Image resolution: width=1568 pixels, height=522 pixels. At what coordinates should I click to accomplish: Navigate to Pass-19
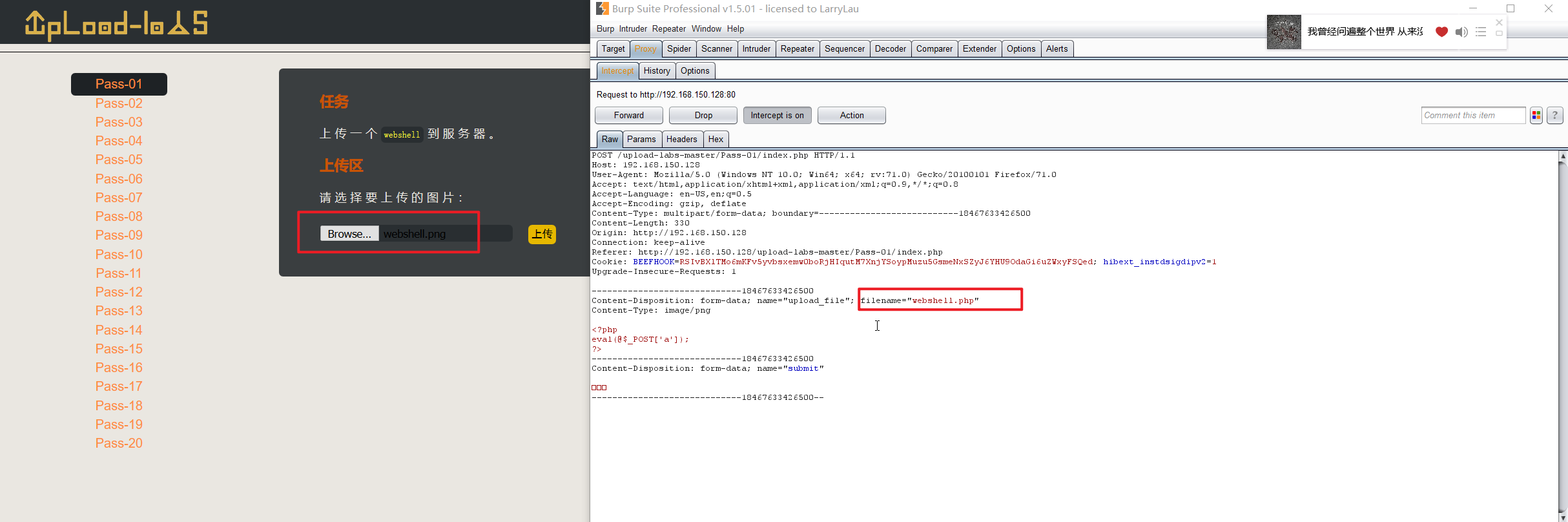119,424
